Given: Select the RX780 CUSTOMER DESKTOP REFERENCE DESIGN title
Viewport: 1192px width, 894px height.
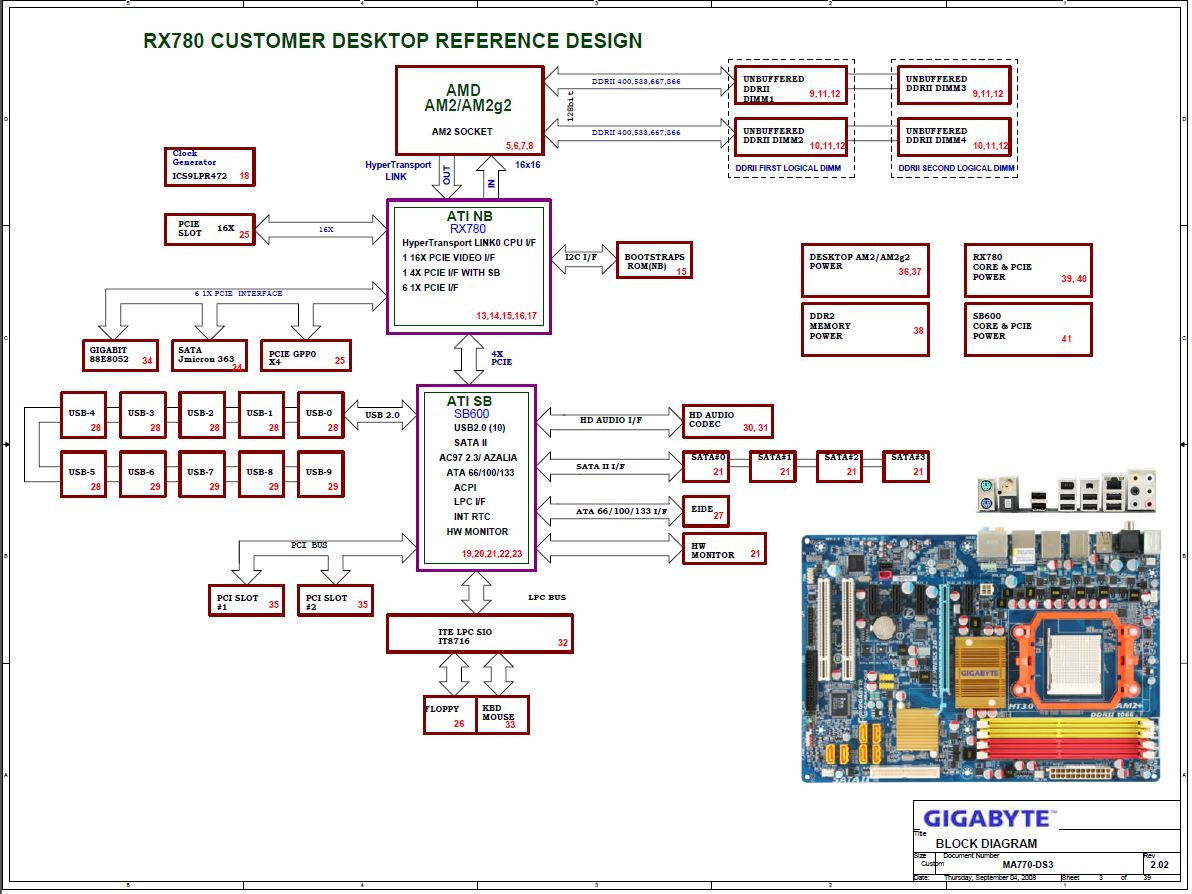Looking at the screenshot, I should [393, 40].
